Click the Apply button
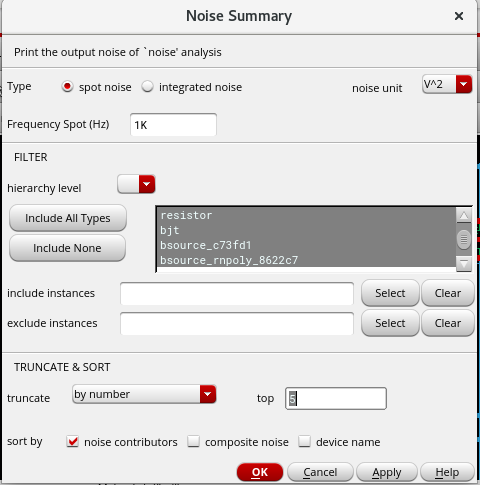This screenshot has width=480, height=485. [x=387, y=472]
